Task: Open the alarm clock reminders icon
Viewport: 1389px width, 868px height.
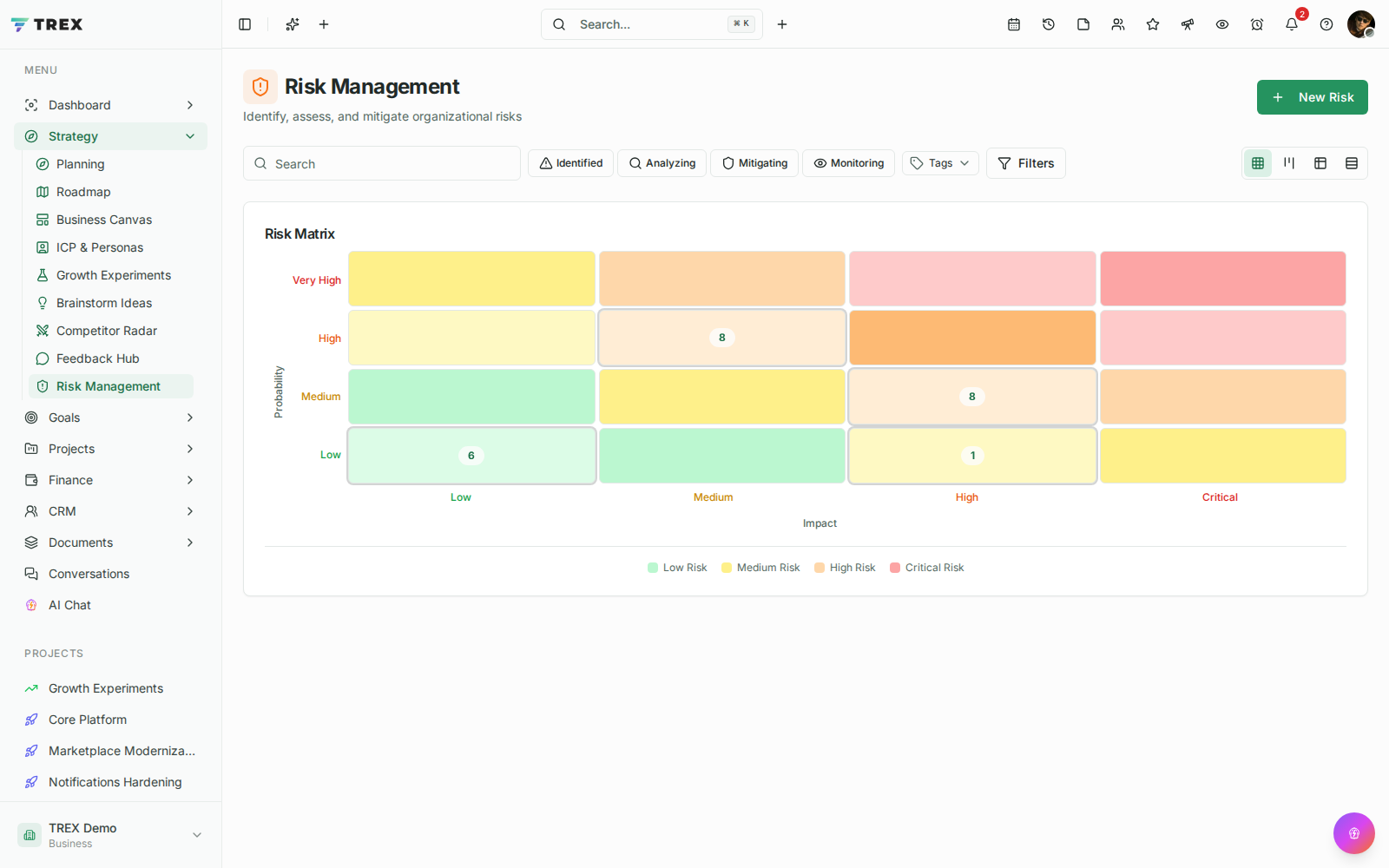Action: coord(1257,24)
